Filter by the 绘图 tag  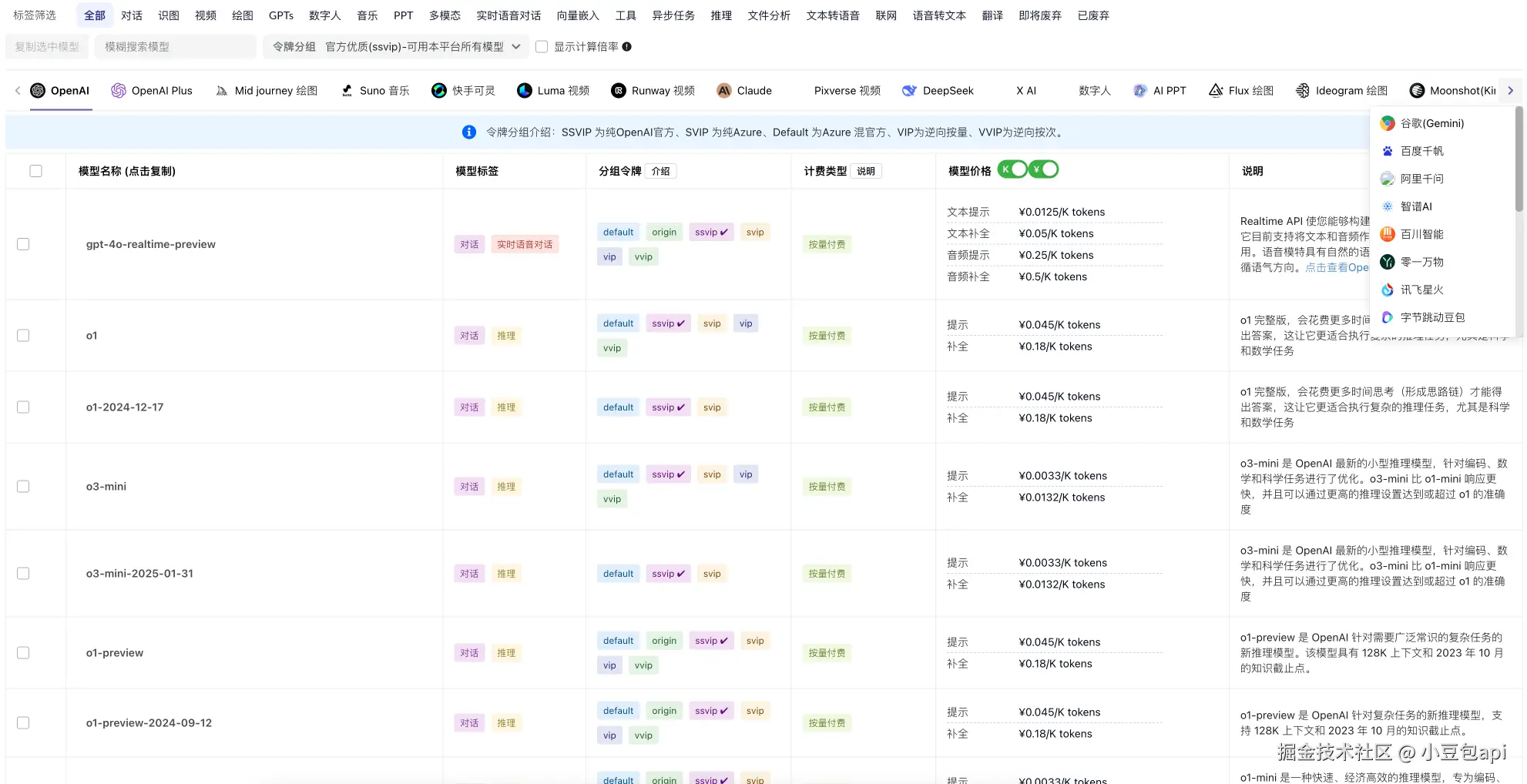tap(243, 15)
